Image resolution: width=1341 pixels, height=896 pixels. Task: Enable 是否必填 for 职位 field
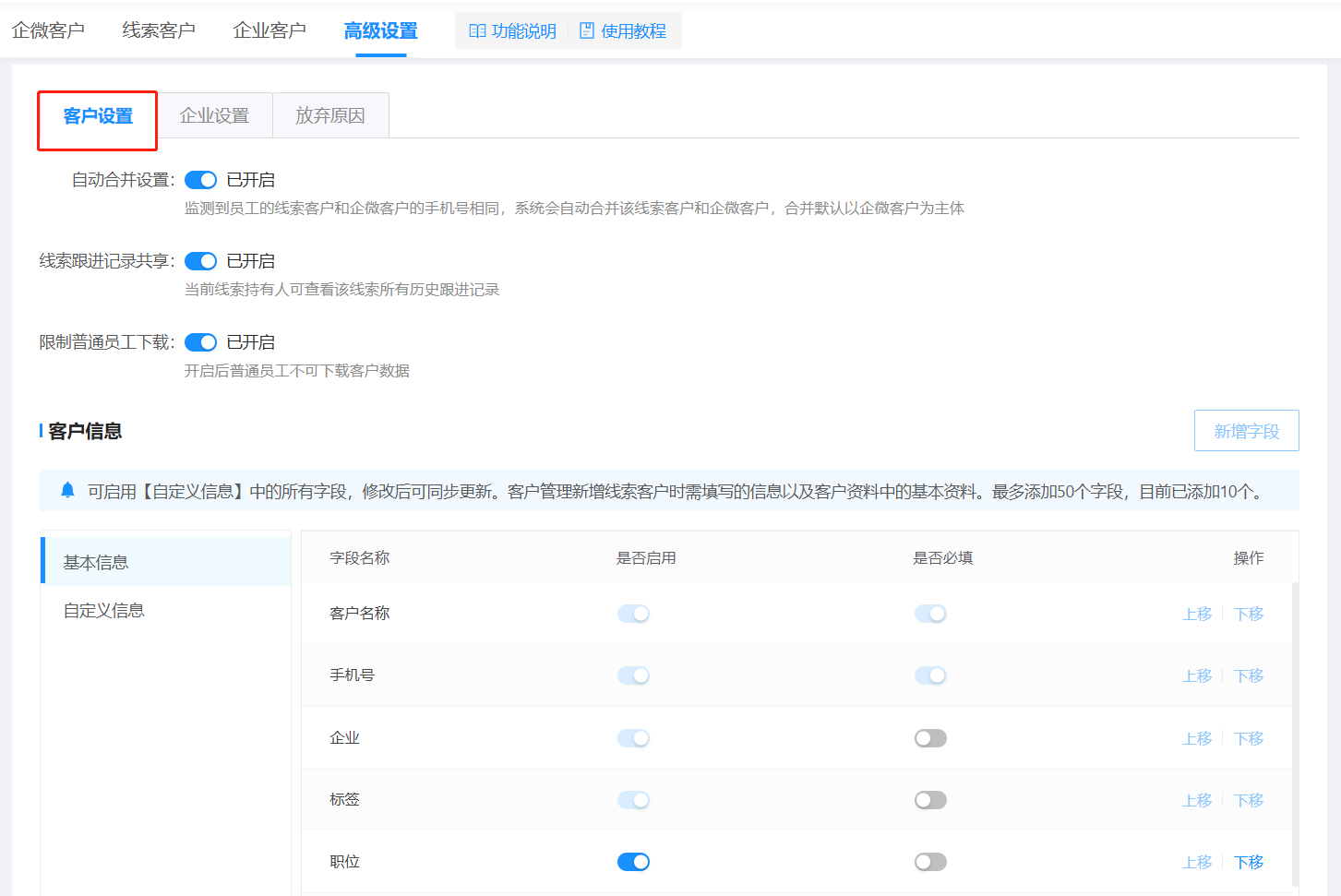(x=930, y=862)
